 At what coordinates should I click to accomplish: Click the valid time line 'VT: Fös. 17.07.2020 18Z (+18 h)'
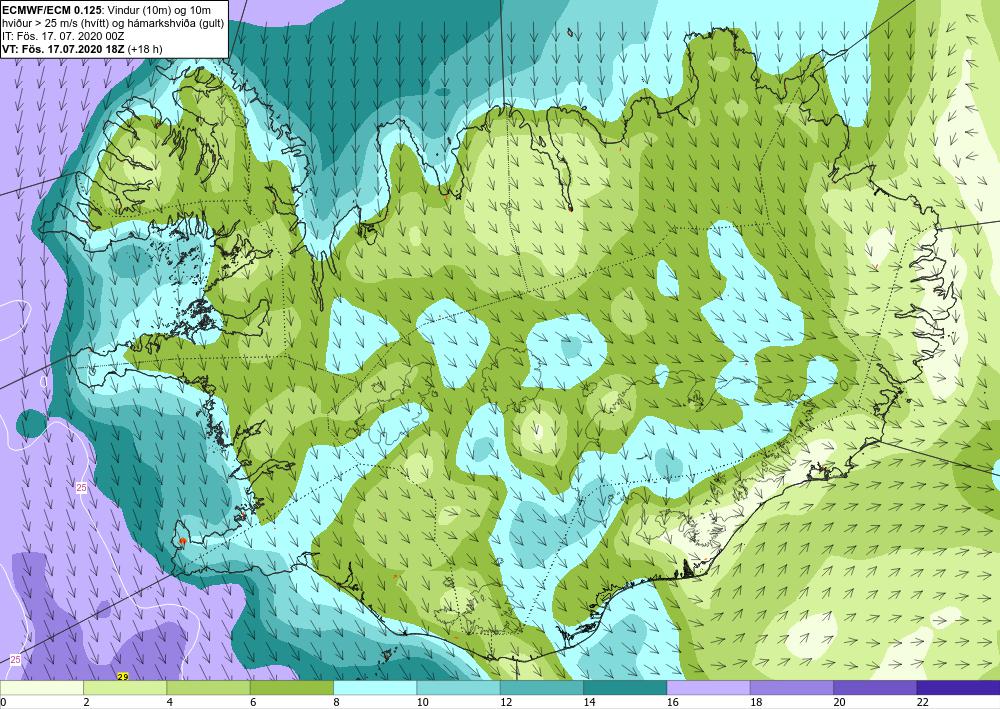point(82,49)
